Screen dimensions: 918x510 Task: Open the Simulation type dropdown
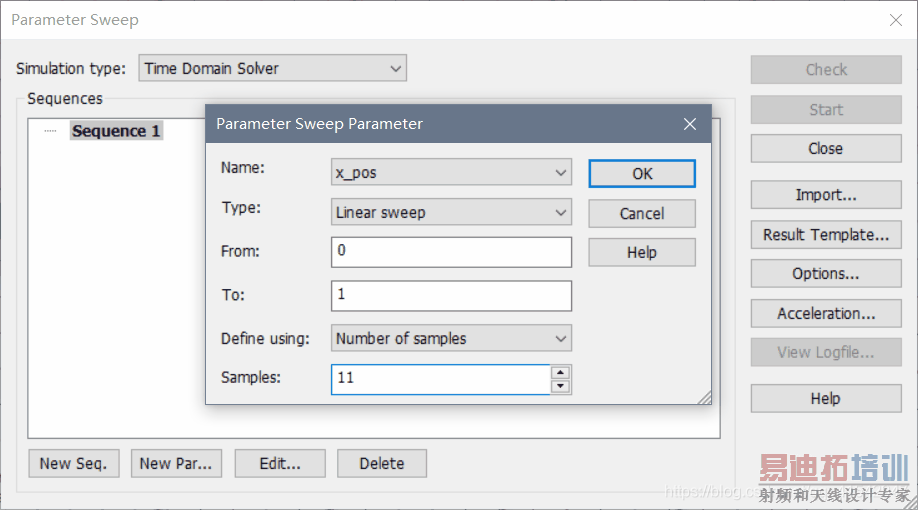click(x=272, y=68)
